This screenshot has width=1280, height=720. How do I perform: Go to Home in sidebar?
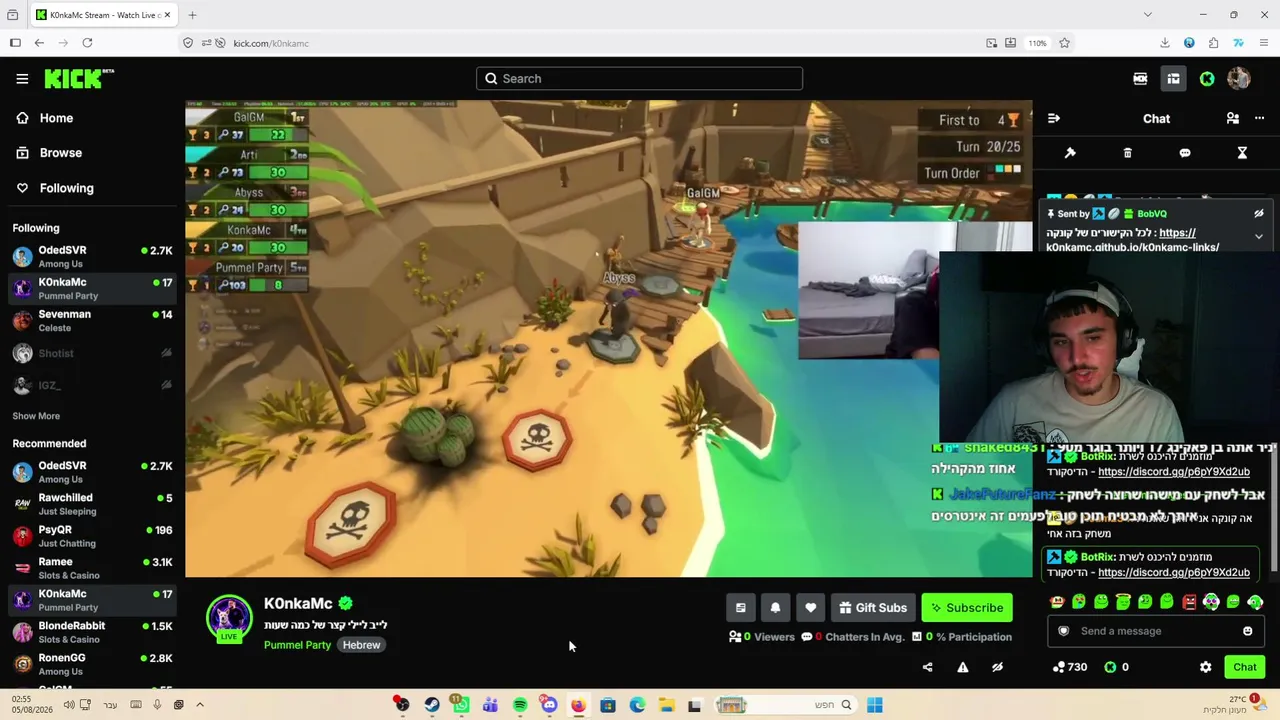(56, 118)
